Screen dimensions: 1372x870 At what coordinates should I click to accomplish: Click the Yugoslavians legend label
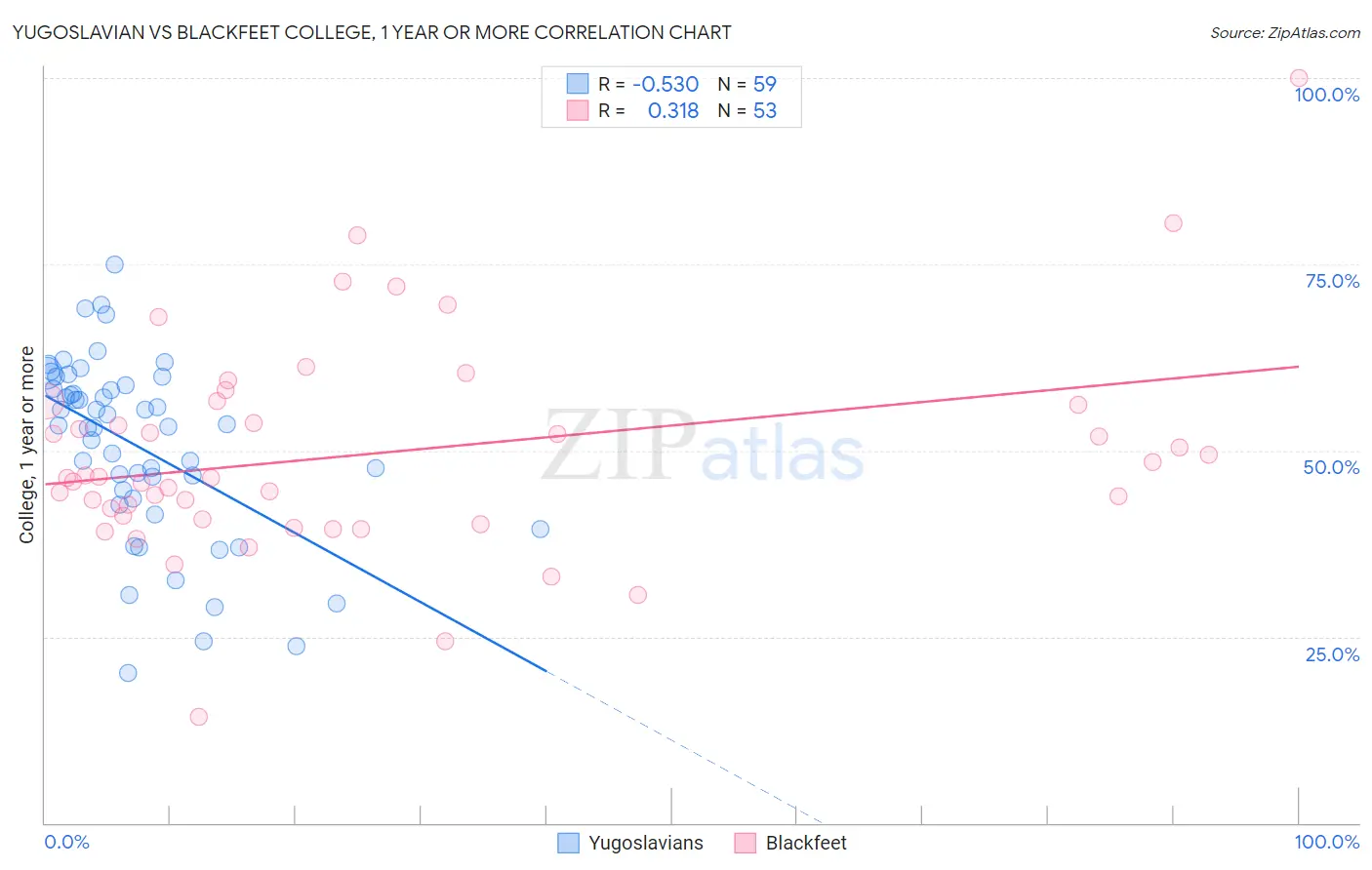(x=646, y=843)
